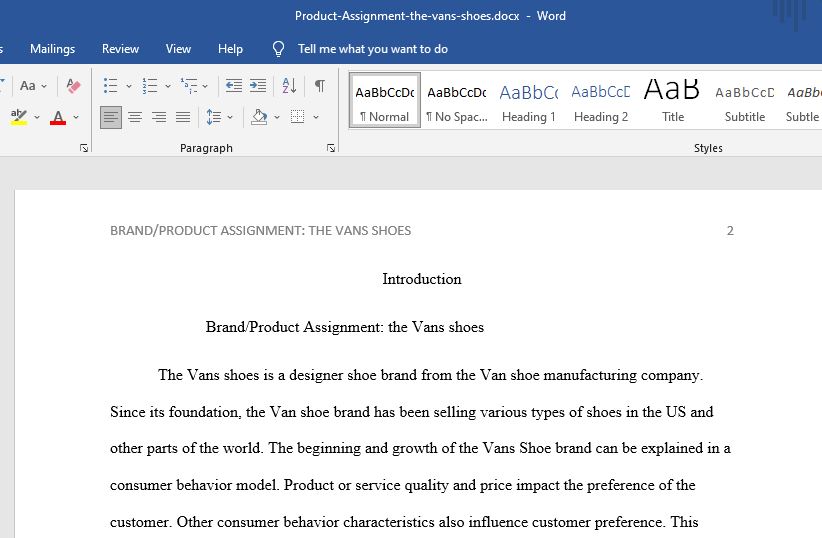Viewport: 822px width, 538px height.
Task: Click the Change Case Aa button
Action: coord(27,85)
